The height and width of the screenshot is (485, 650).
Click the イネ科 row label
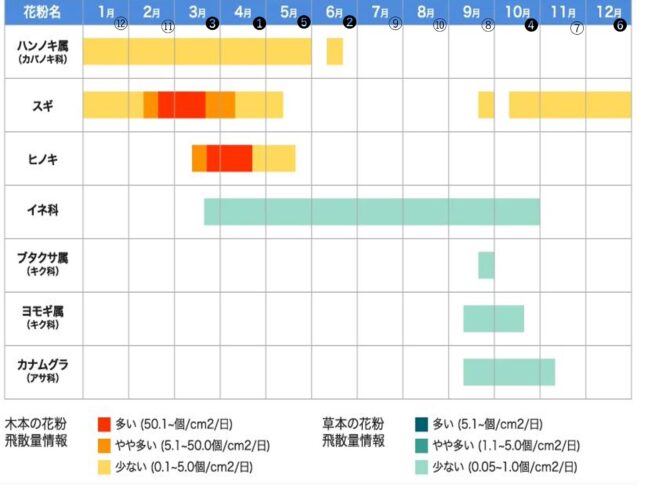coord(42,210)
